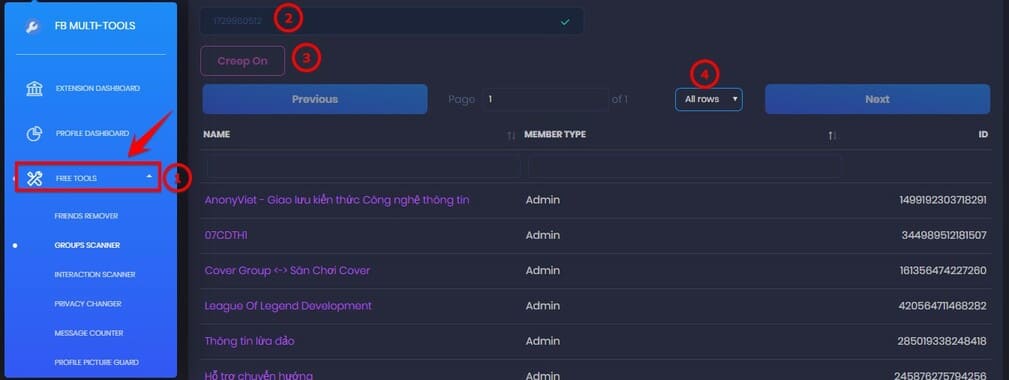Sort the table by the NAME column arrows
Viewport: 1009px width, 380px height.
tap(512, 135)
